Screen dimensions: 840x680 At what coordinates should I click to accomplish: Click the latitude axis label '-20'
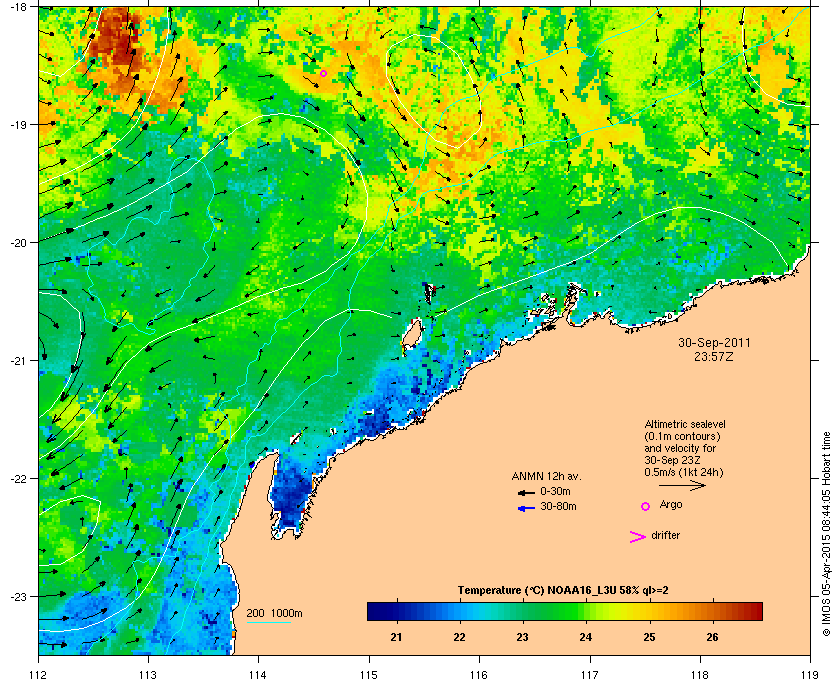18,242
